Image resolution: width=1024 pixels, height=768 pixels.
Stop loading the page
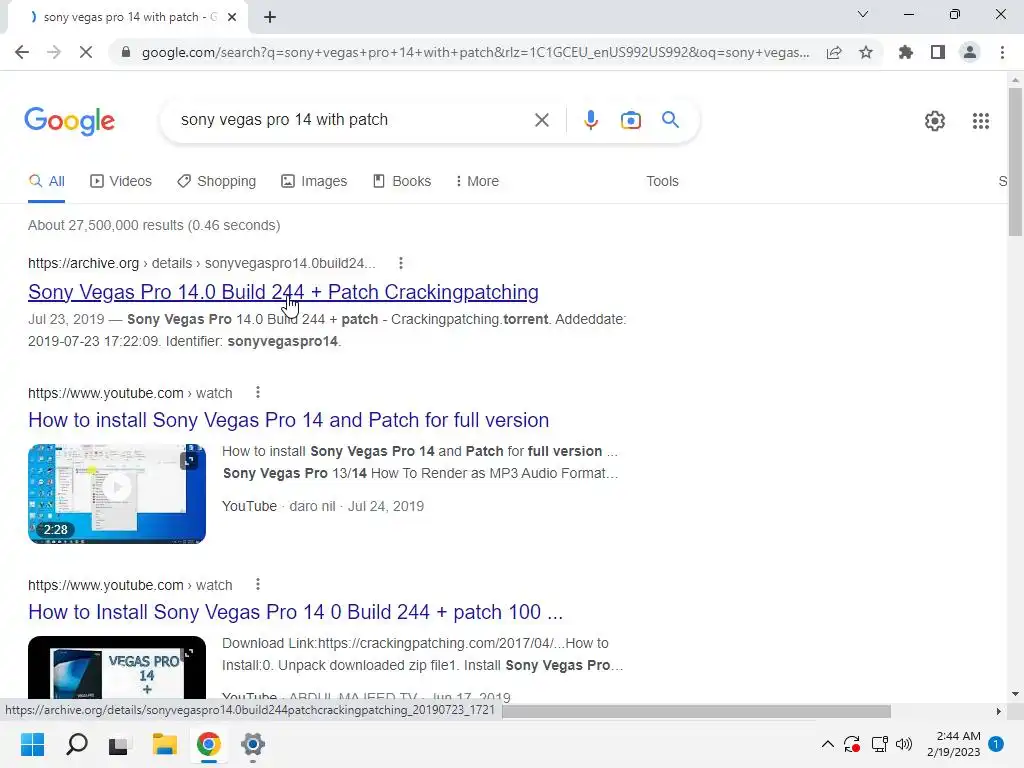(x=86, y=52)
